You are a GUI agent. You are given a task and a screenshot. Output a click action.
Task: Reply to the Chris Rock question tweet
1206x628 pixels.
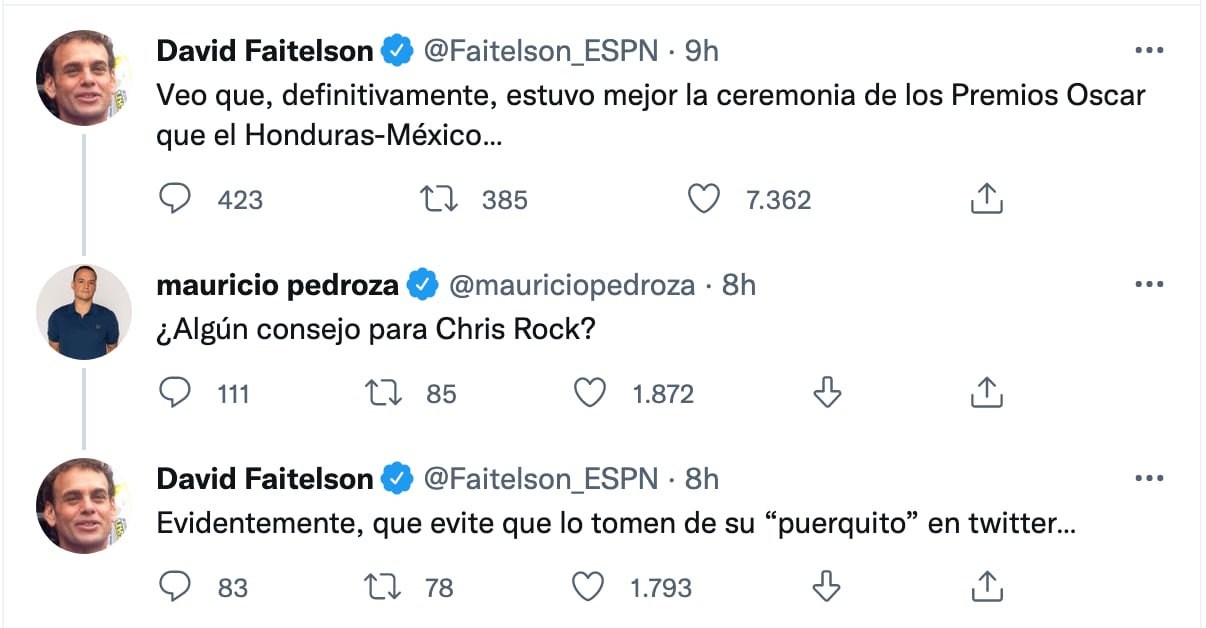[x=175, y=393]
